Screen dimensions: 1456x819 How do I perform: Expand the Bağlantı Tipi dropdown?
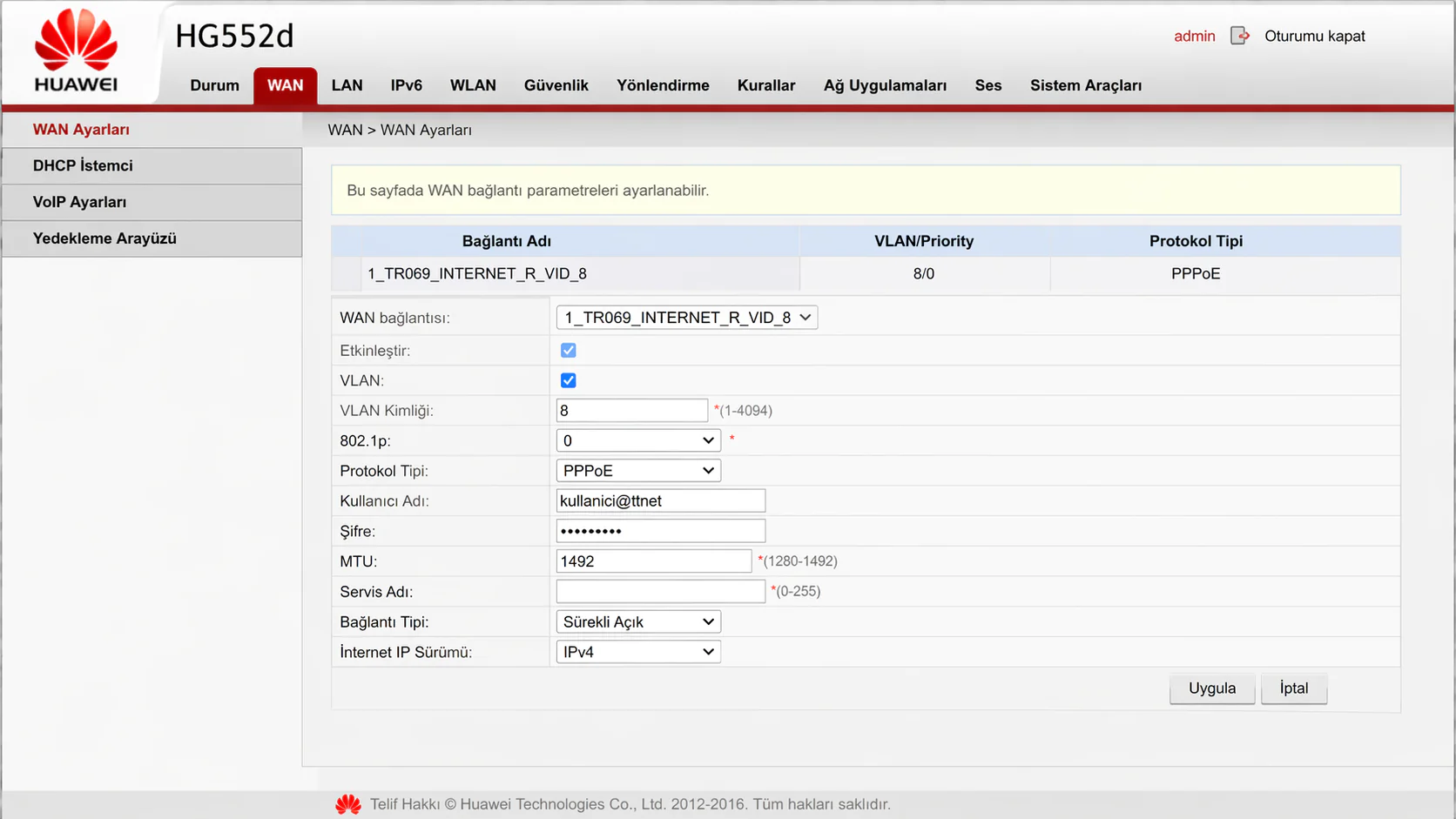click(638, 621)
